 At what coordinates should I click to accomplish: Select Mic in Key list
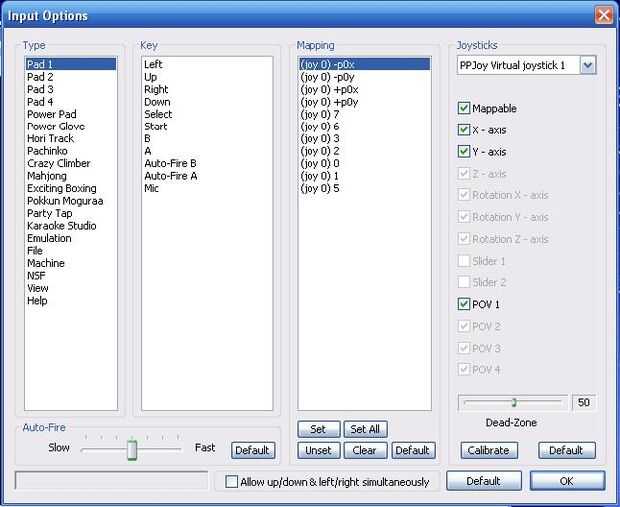tap(207, 188)
